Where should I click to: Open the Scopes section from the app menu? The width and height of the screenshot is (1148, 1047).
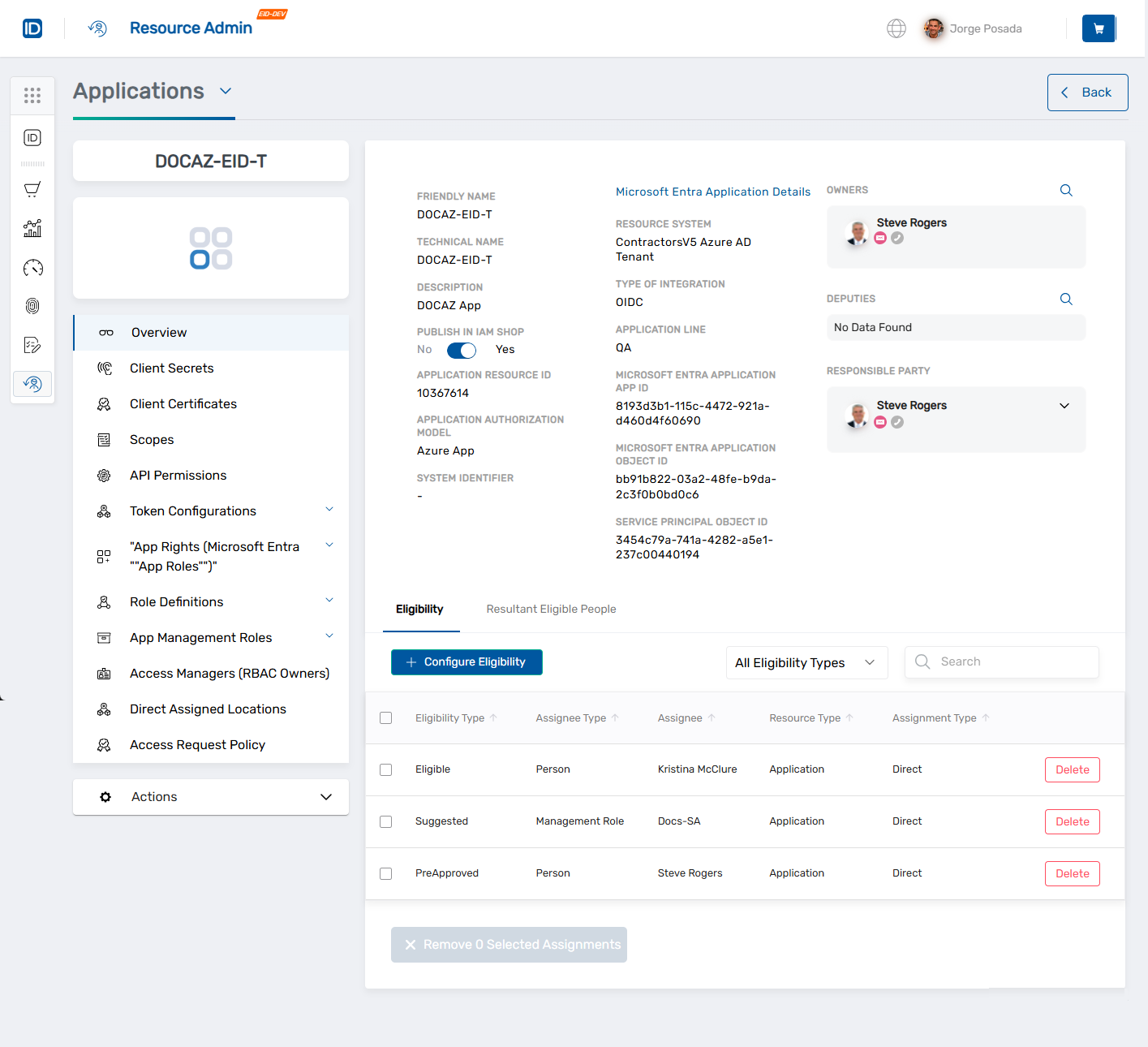pyautogui.click(x=152, y=439)
